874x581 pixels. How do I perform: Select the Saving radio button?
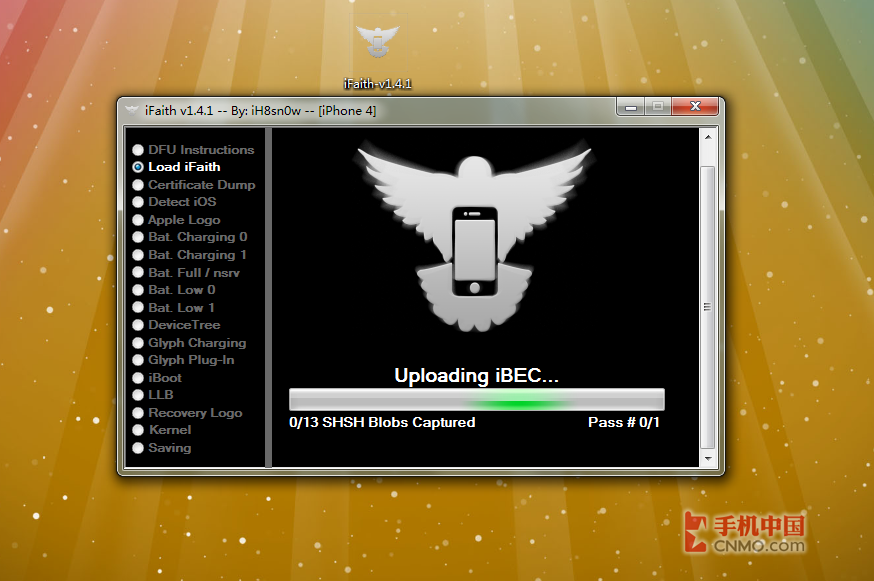tap(138, 448)
